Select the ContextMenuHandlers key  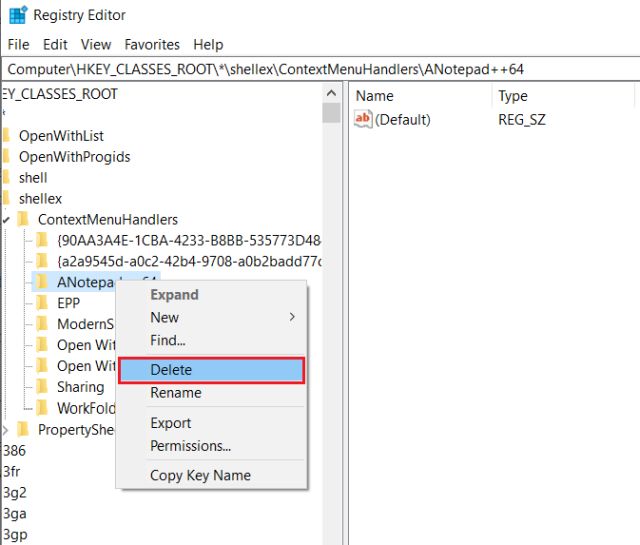click(108, 220)
